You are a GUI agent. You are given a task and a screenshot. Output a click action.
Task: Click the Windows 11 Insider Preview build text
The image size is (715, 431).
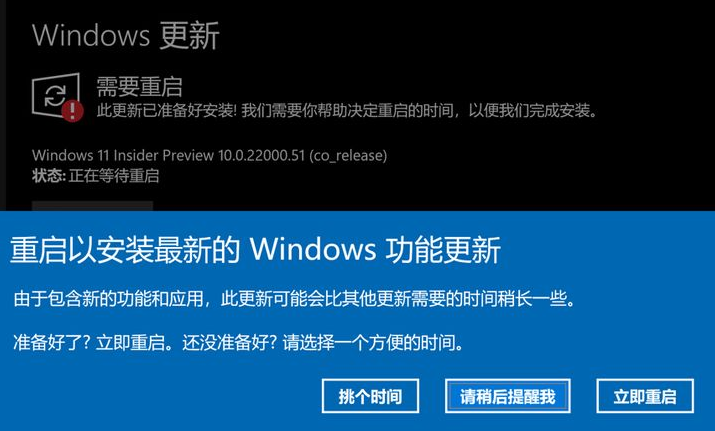210,156
